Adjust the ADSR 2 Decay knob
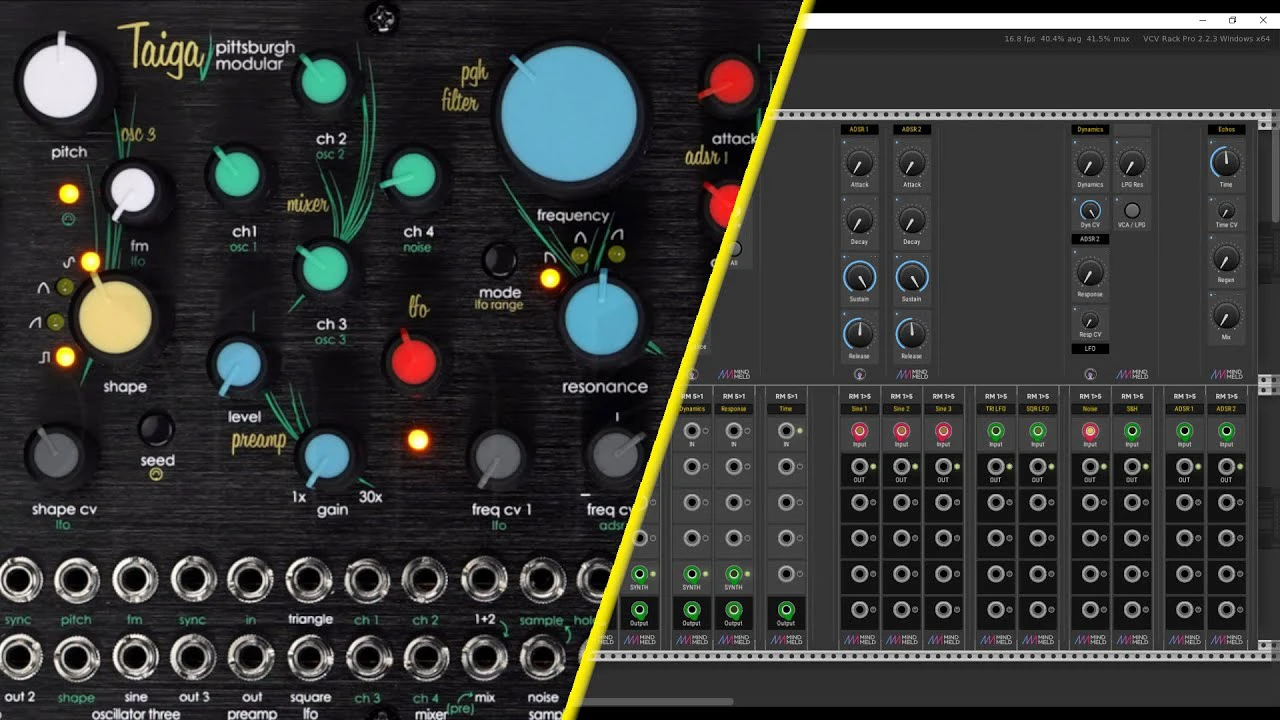 (911, 220)
